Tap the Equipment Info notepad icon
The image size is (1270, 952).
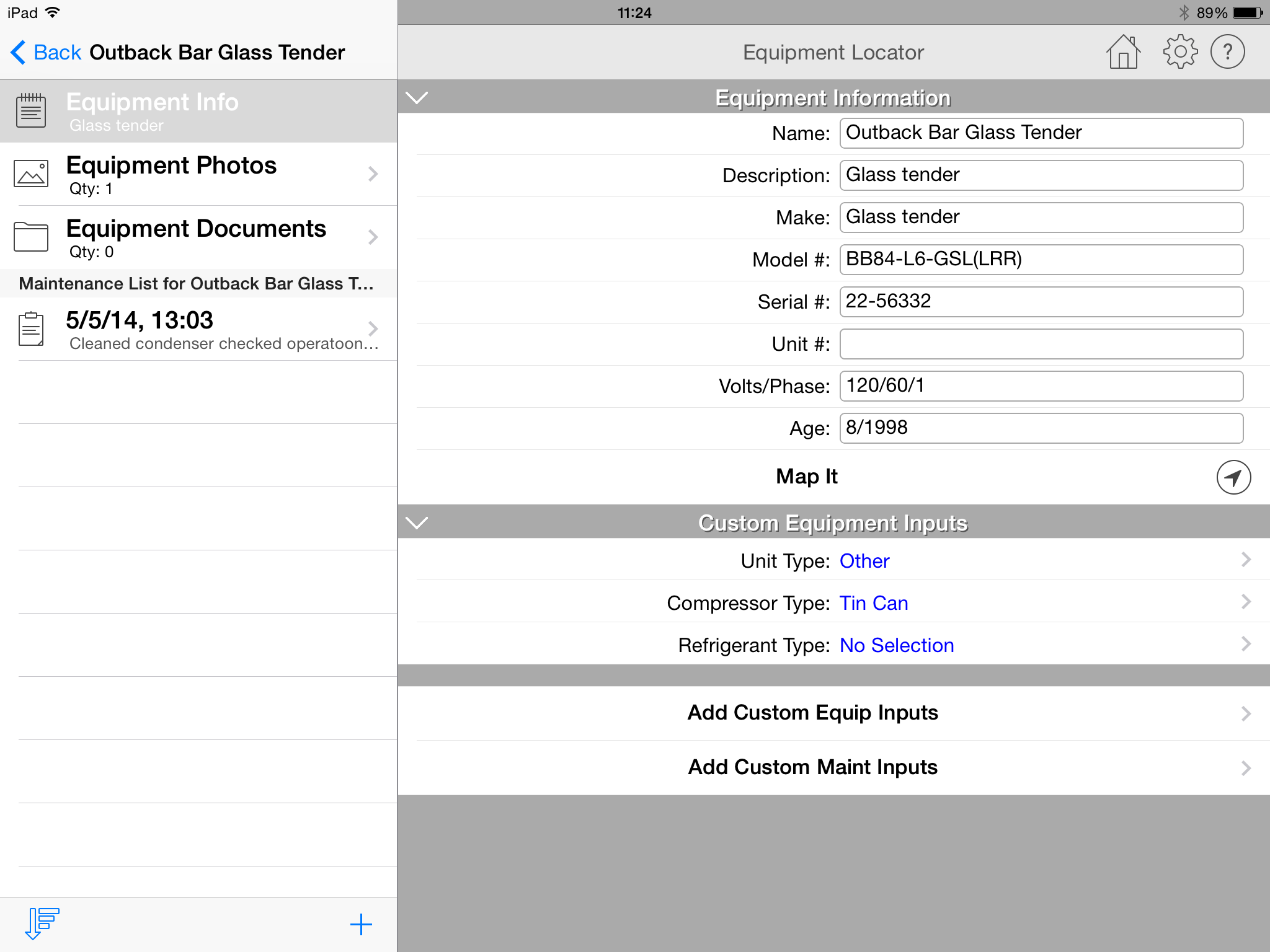point(31,110)
